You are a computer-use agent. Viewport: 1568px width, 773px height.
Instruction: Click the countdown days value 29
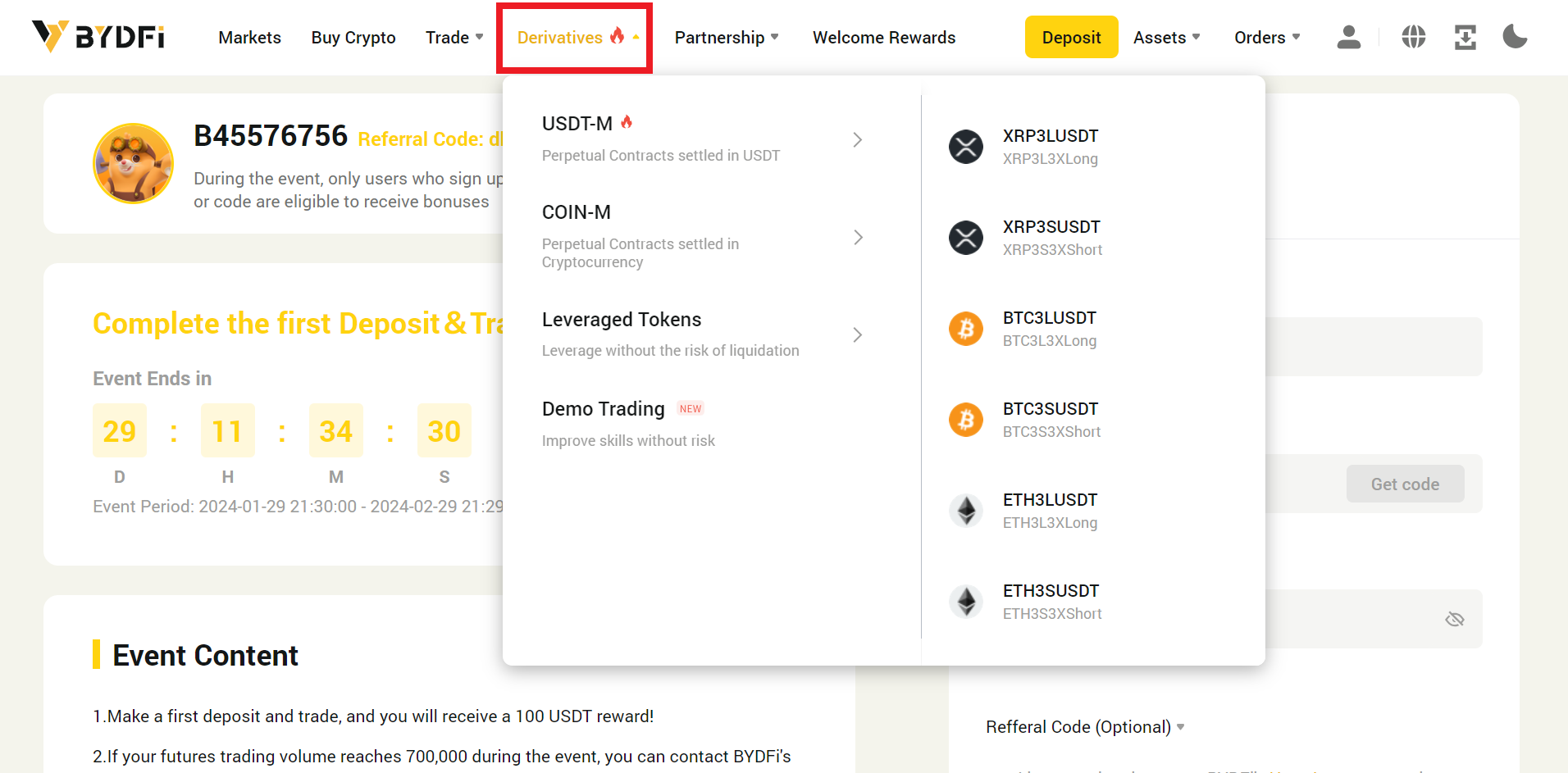pos(120,430)
